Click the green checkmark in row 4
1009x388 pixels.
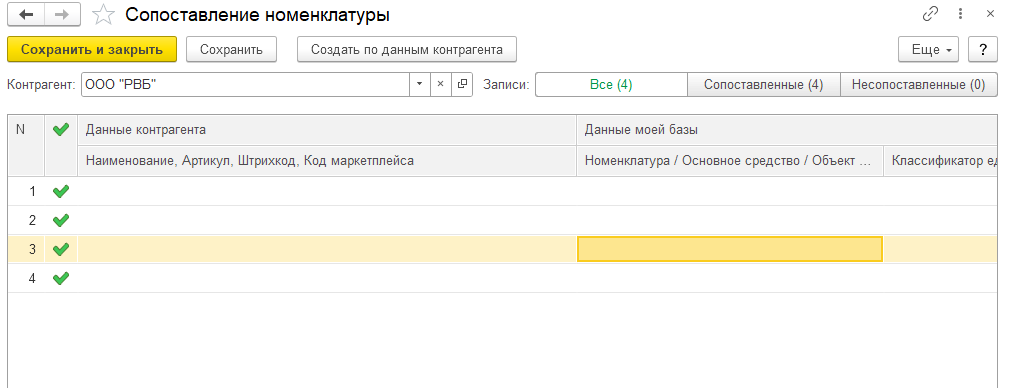(60, 278)
